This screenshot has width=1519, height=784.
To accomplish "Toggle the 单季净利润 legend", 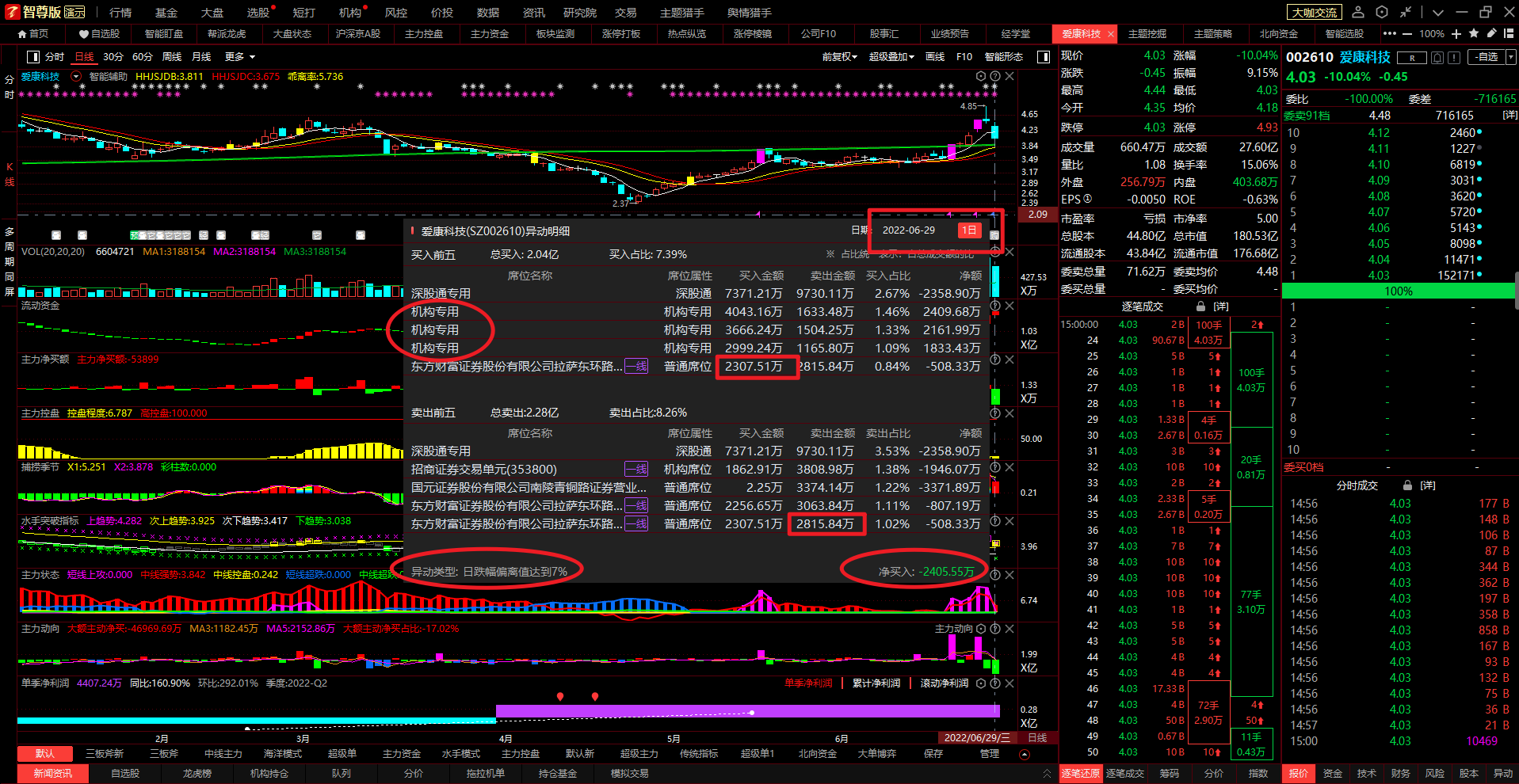I will (808, 683).
